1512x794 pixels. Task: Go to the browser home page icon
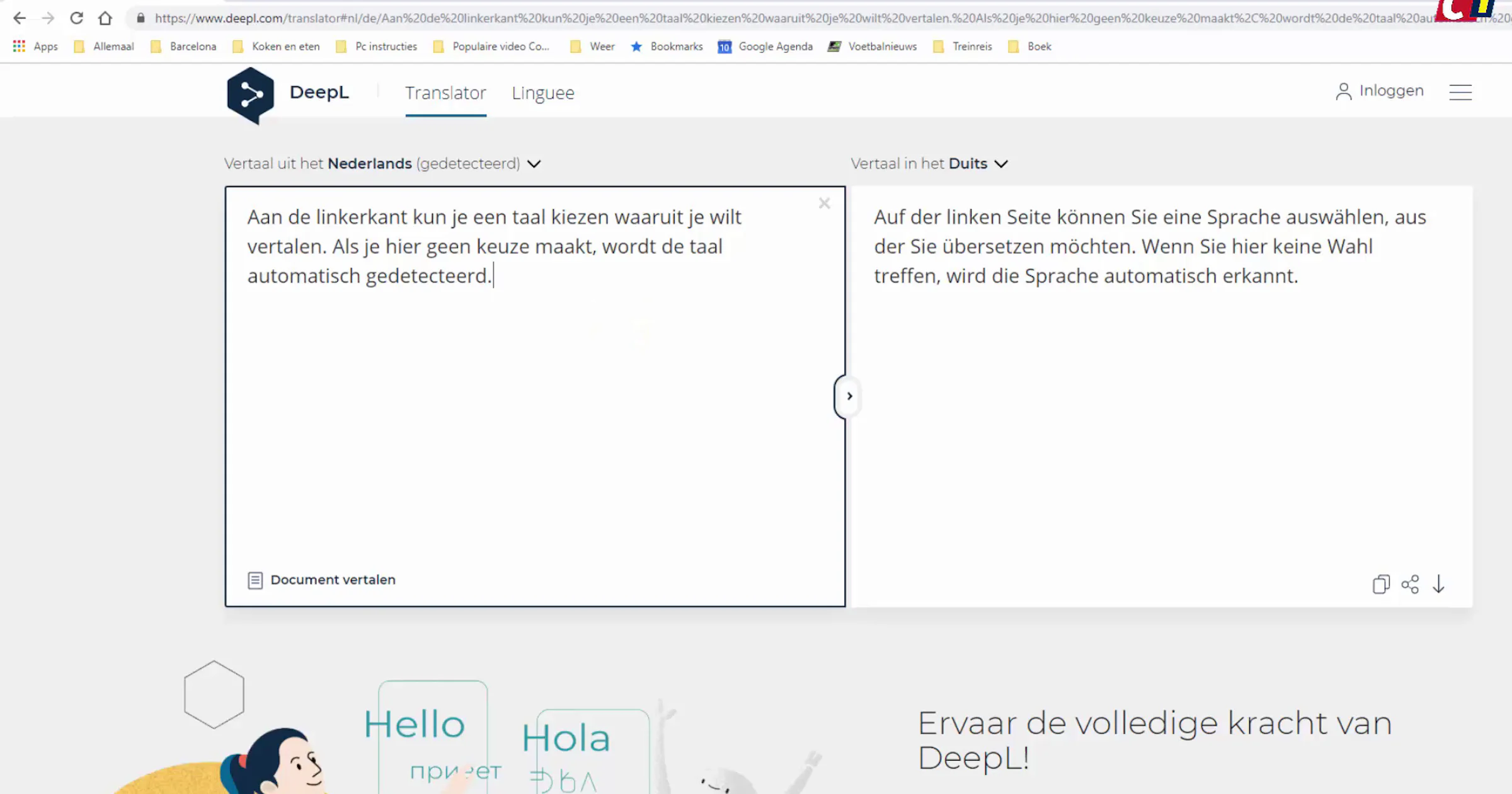(x=105, y=18)
